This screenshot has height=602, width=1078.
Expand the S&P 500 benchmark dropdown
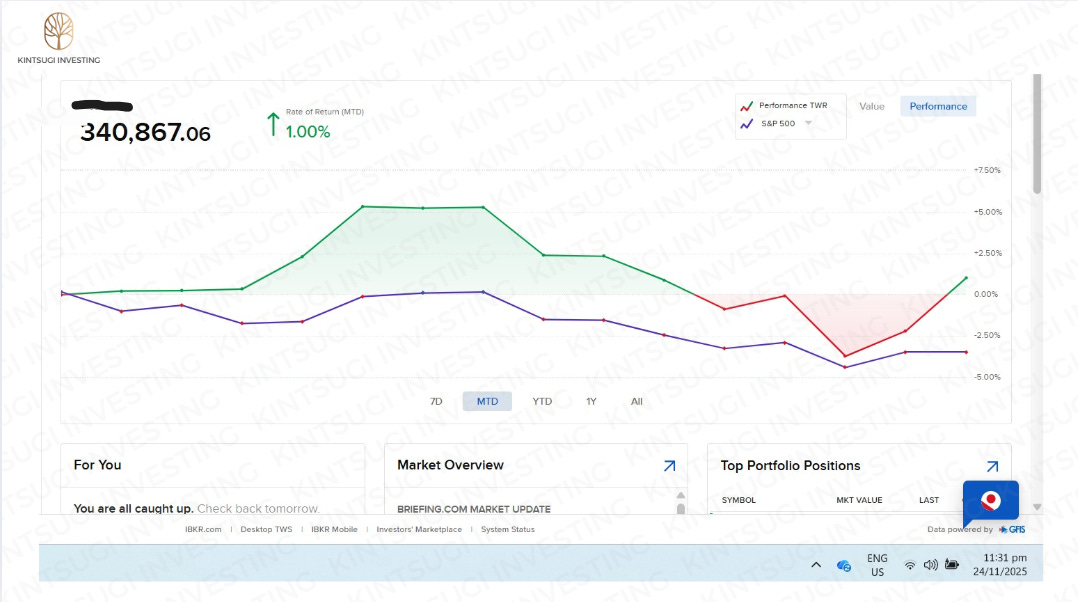(x=808, y=124)
